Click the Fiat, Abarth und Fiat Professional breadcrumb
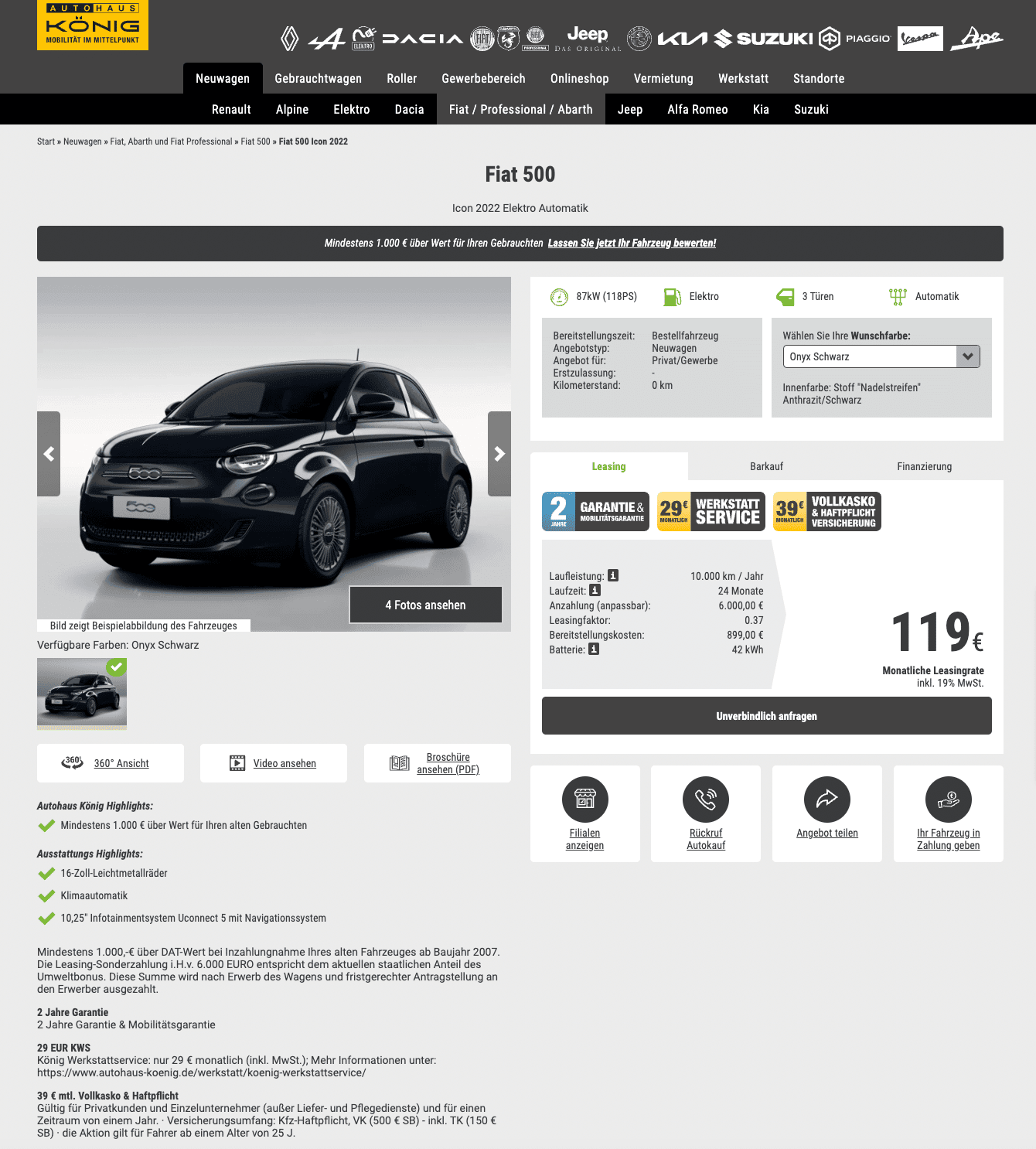Screen dimensions: 1036x1149 [x=171, y=141]
